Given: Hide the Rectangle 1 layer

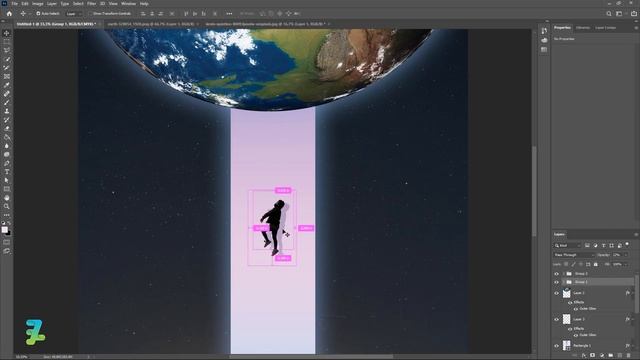Looking at the screenshot, I should [556, 346].
